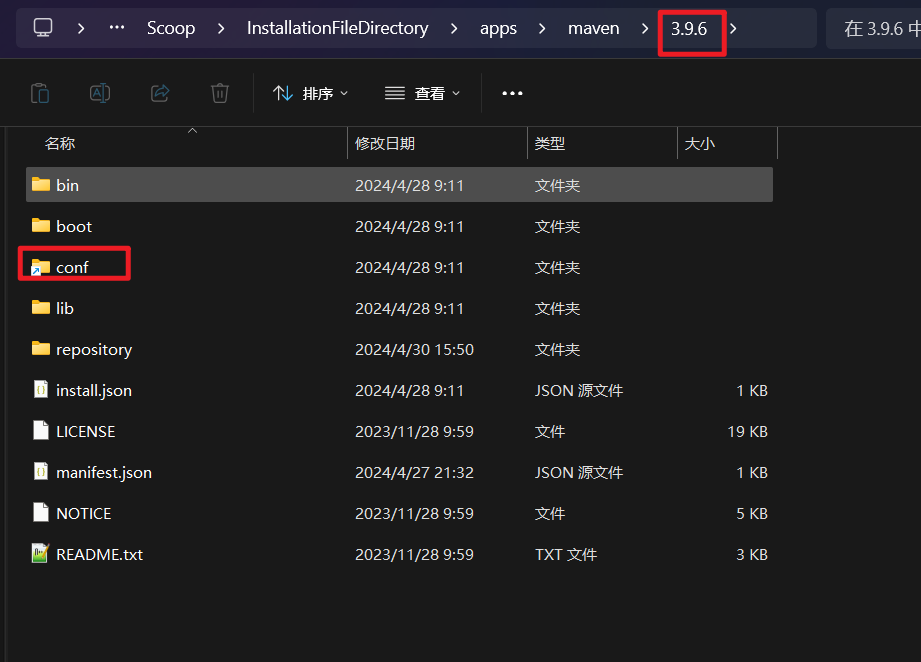Image resolution: width=921 pixels, height=662 pixels.
Task: Click the conf shortcut folder icon
Action: (41, 267)
